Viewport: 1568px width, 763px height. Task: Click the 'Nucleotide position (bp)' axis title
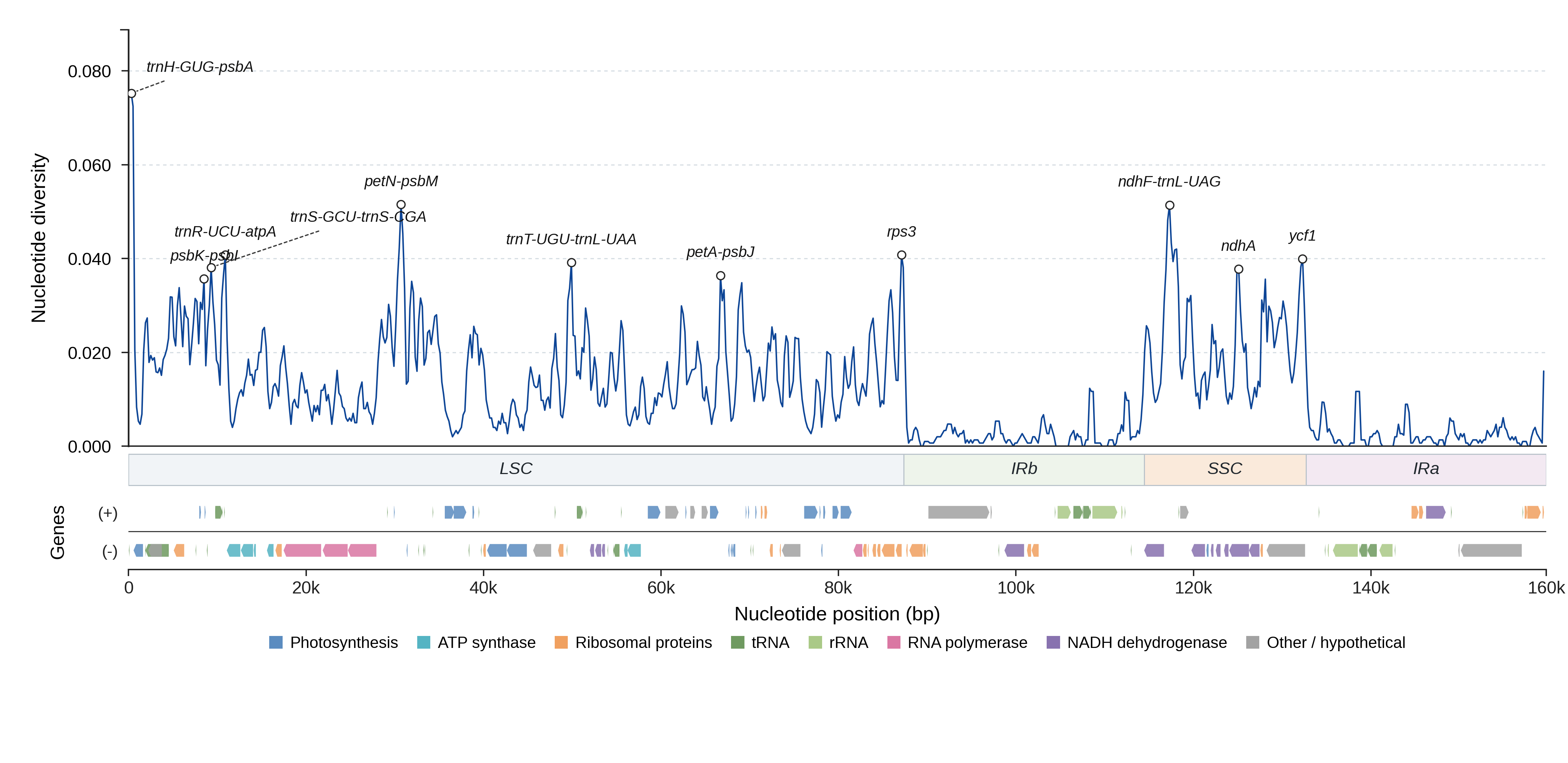[837, 614]
